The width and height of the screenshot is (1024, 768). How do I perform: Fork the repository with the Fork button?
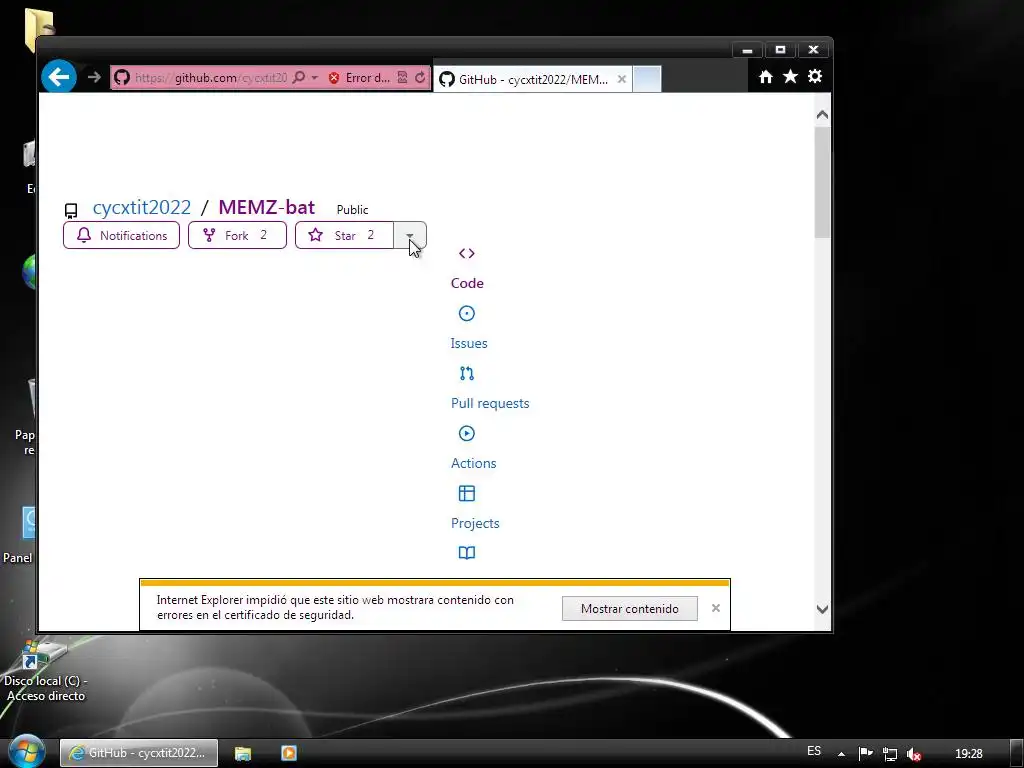[237, 235]
